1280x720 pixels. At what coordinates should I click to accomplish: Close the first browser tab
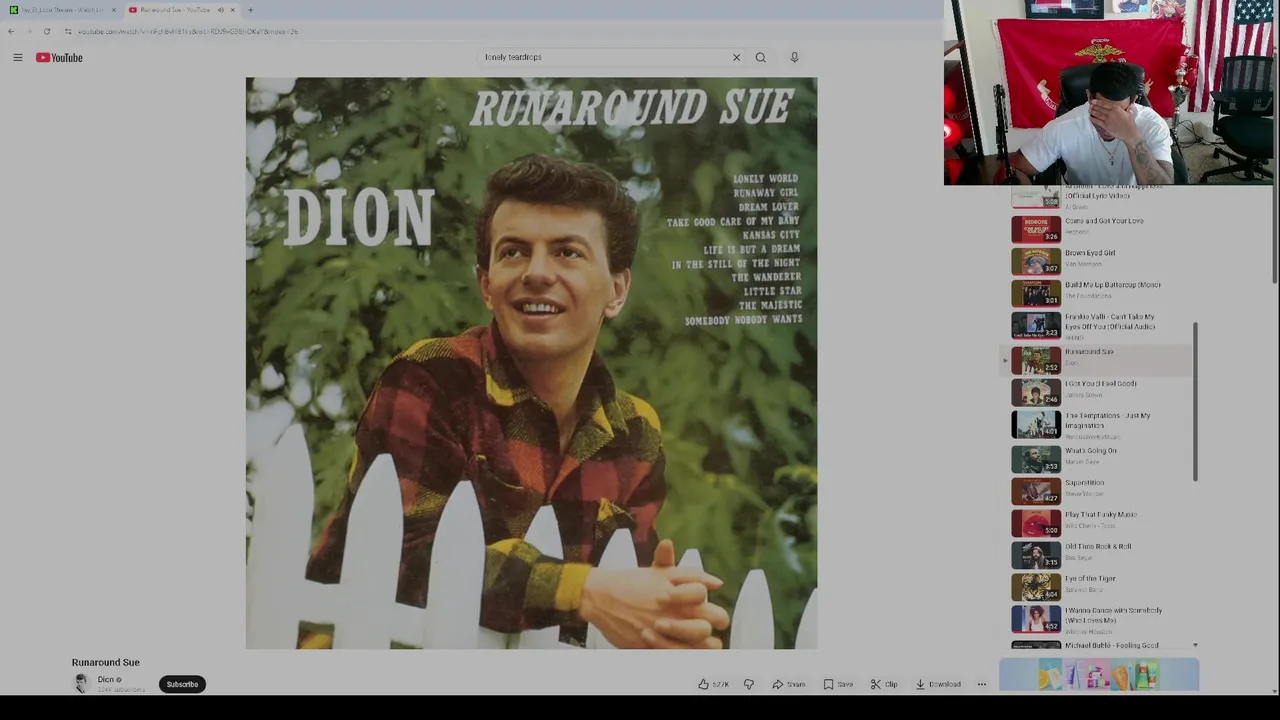click(113, 10)
